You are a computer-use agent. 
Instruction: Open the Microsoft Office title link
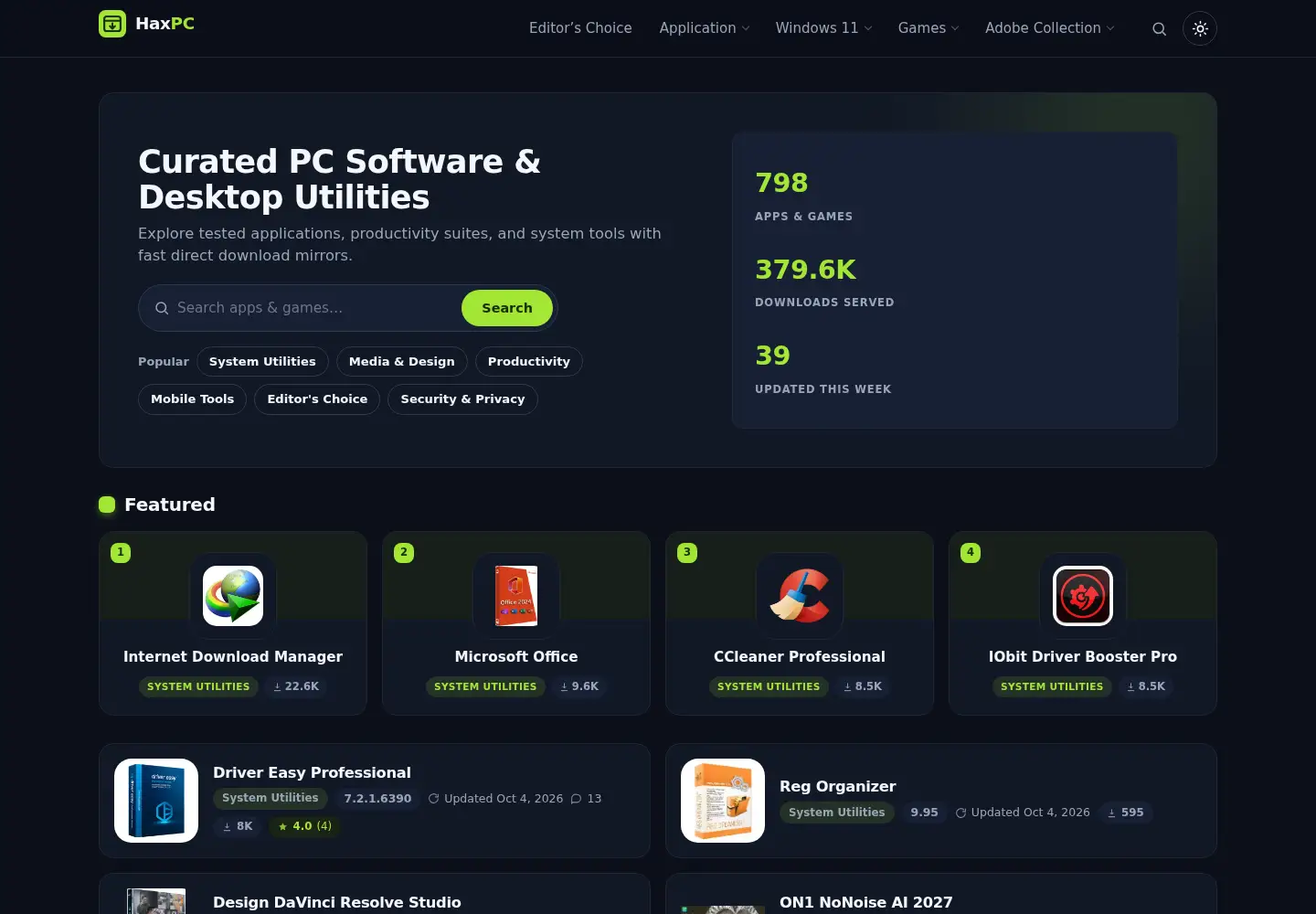tap(516, 656)
